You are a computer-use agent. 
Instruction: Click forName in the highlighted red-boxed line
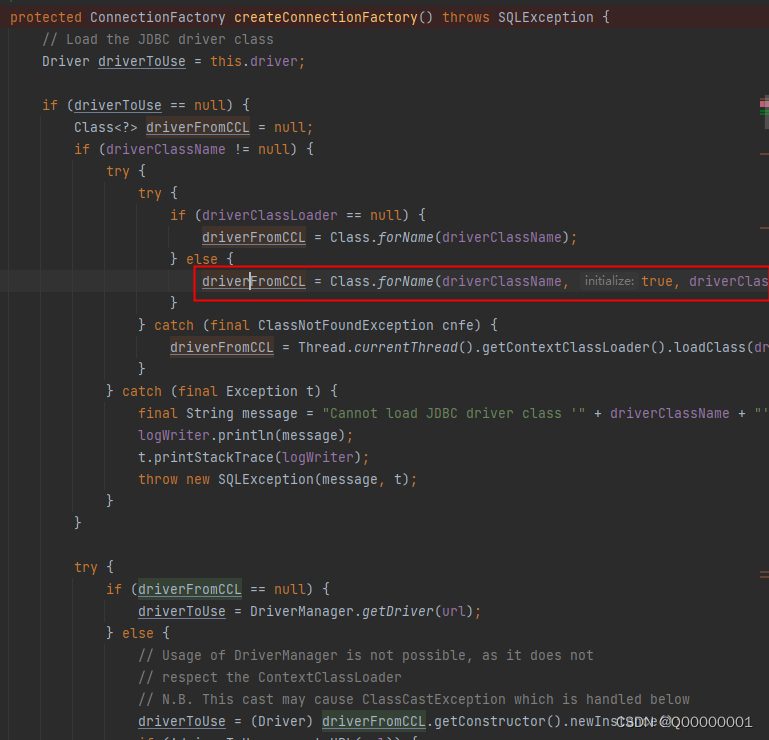click(x=405, y=282)
